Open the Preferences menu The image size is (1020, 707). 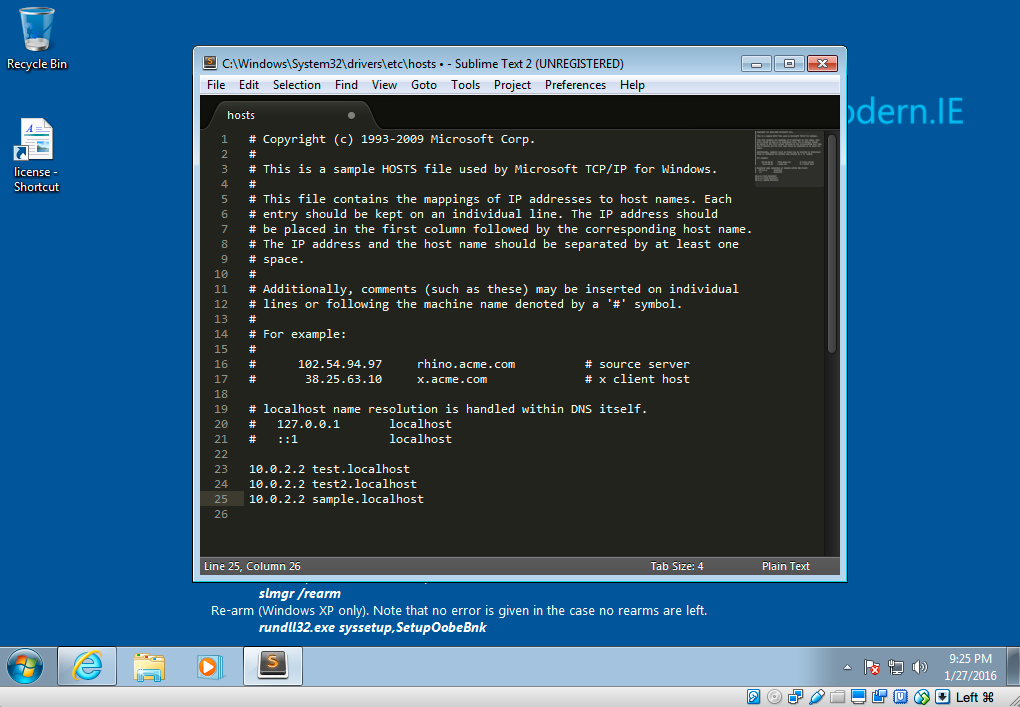tap(575, 85)
